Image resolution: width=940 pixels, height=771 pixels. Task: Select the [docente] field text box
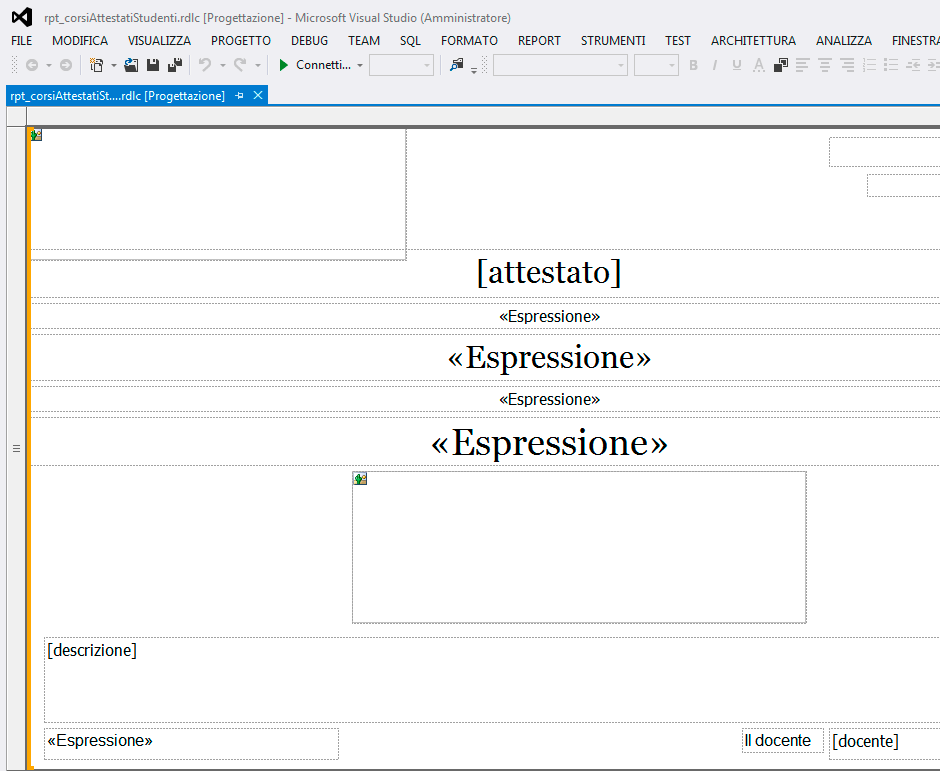tap(884, 744)
